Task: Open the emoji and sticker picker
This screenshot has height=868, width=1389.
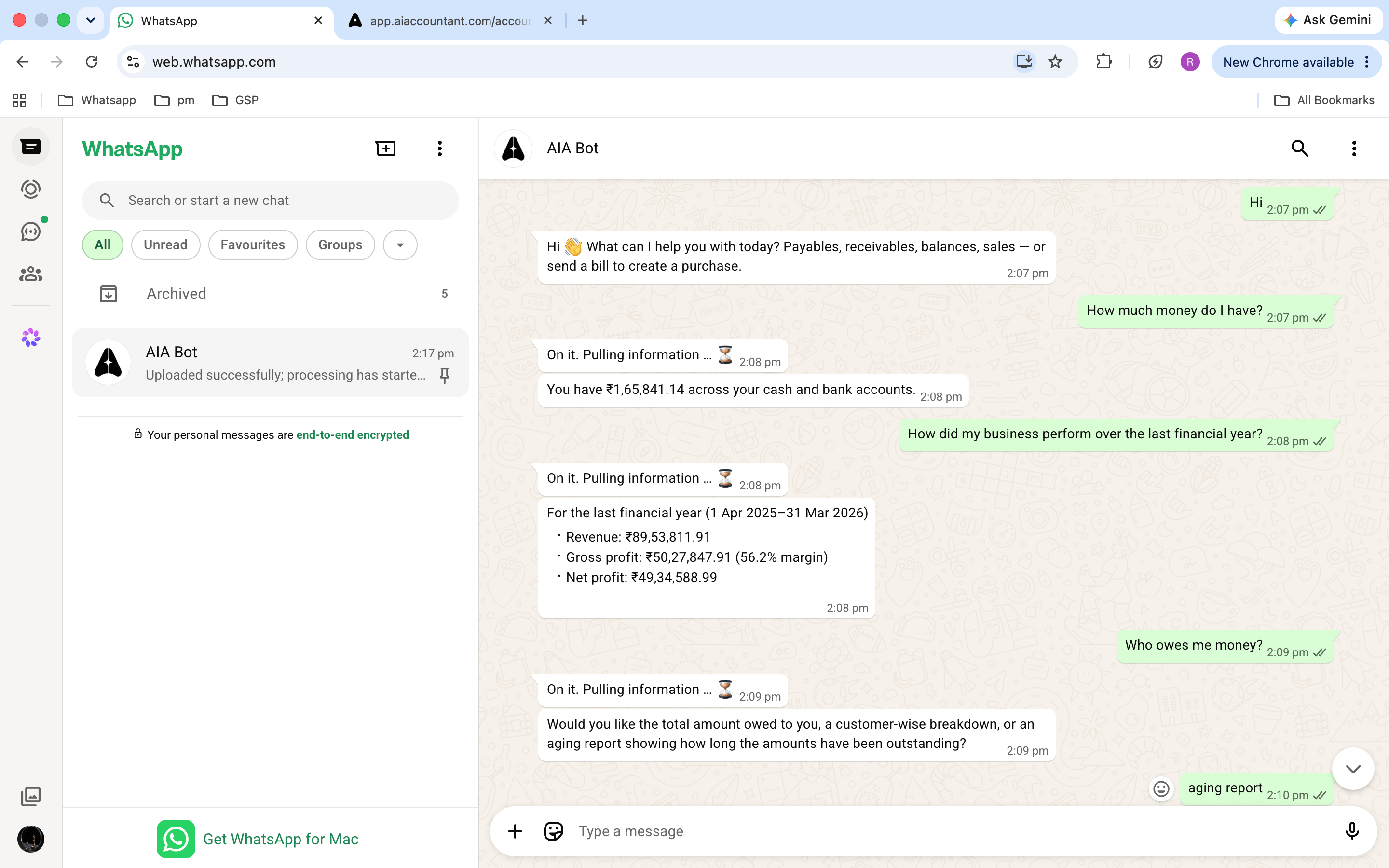Action: (553, 831)
